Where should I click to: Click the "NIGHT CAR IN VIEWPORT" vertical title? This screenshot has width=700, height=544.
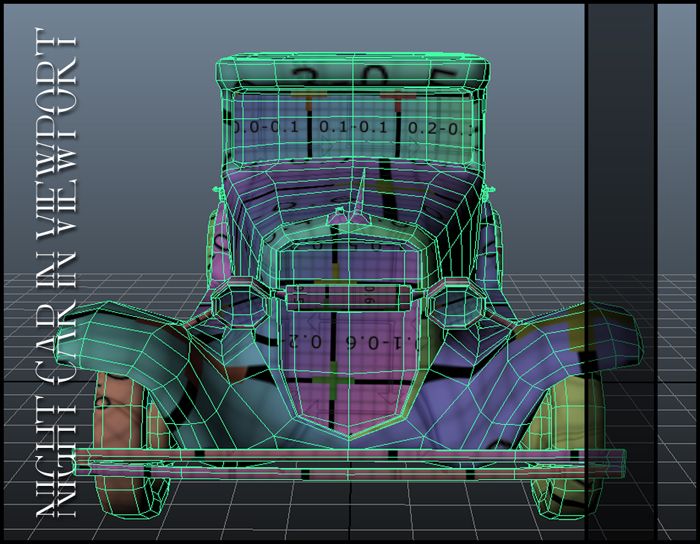pyautogui.click(x=56, y=272)
